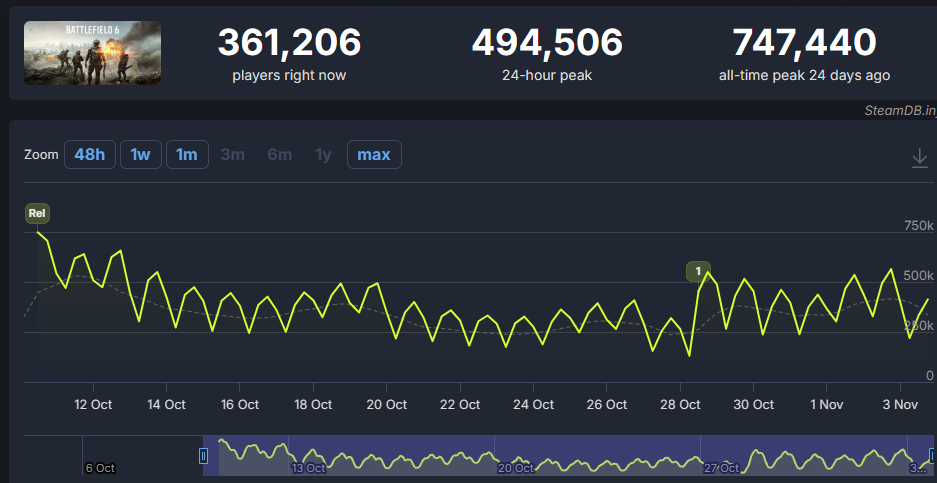This screenshot has height=483, width=937.
Task: Set chart zoom to 48h
Action: [x=90, y=155]
